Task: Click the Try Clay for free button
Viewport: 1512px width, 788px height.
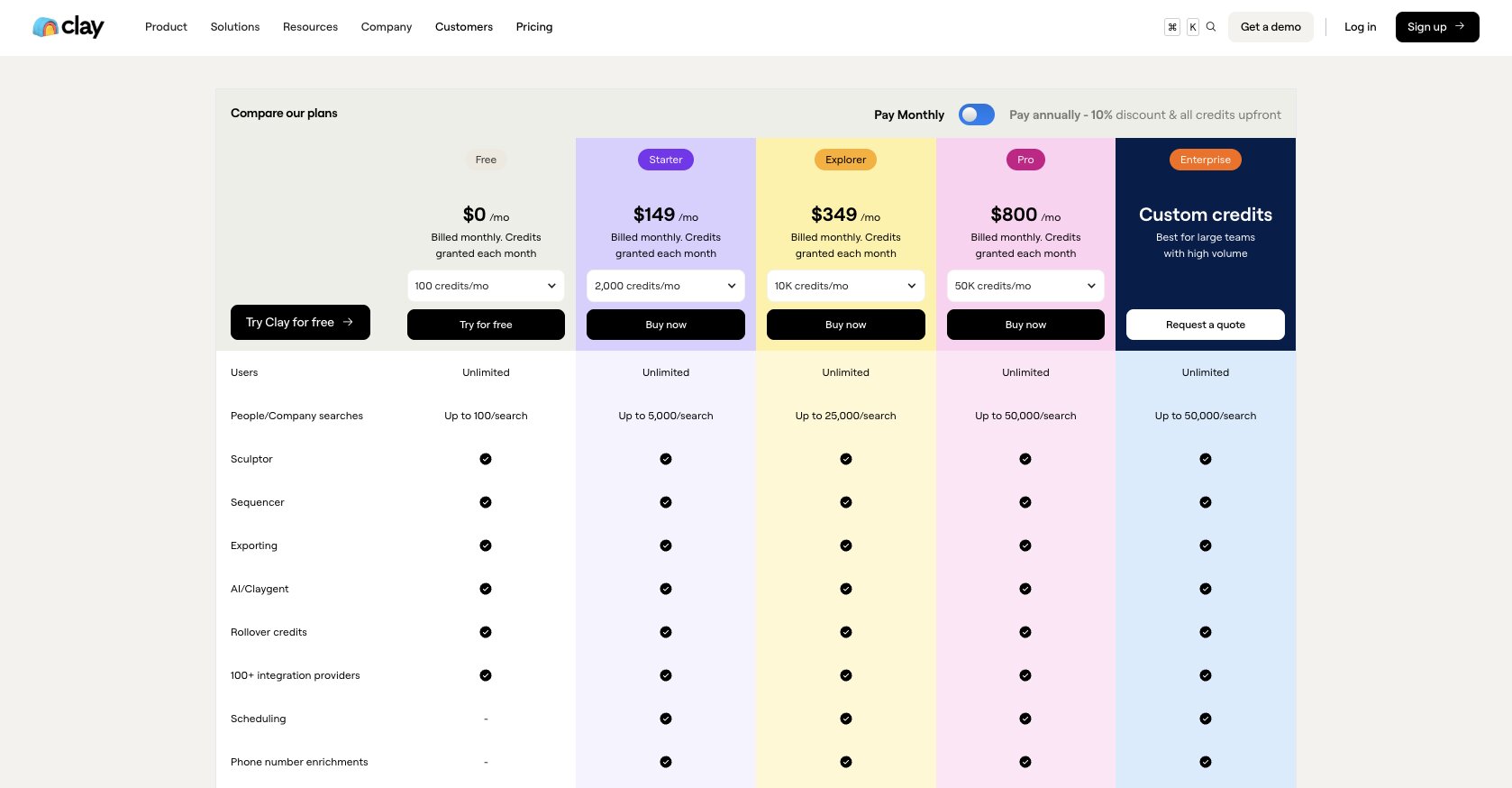Action: point(300,322)
